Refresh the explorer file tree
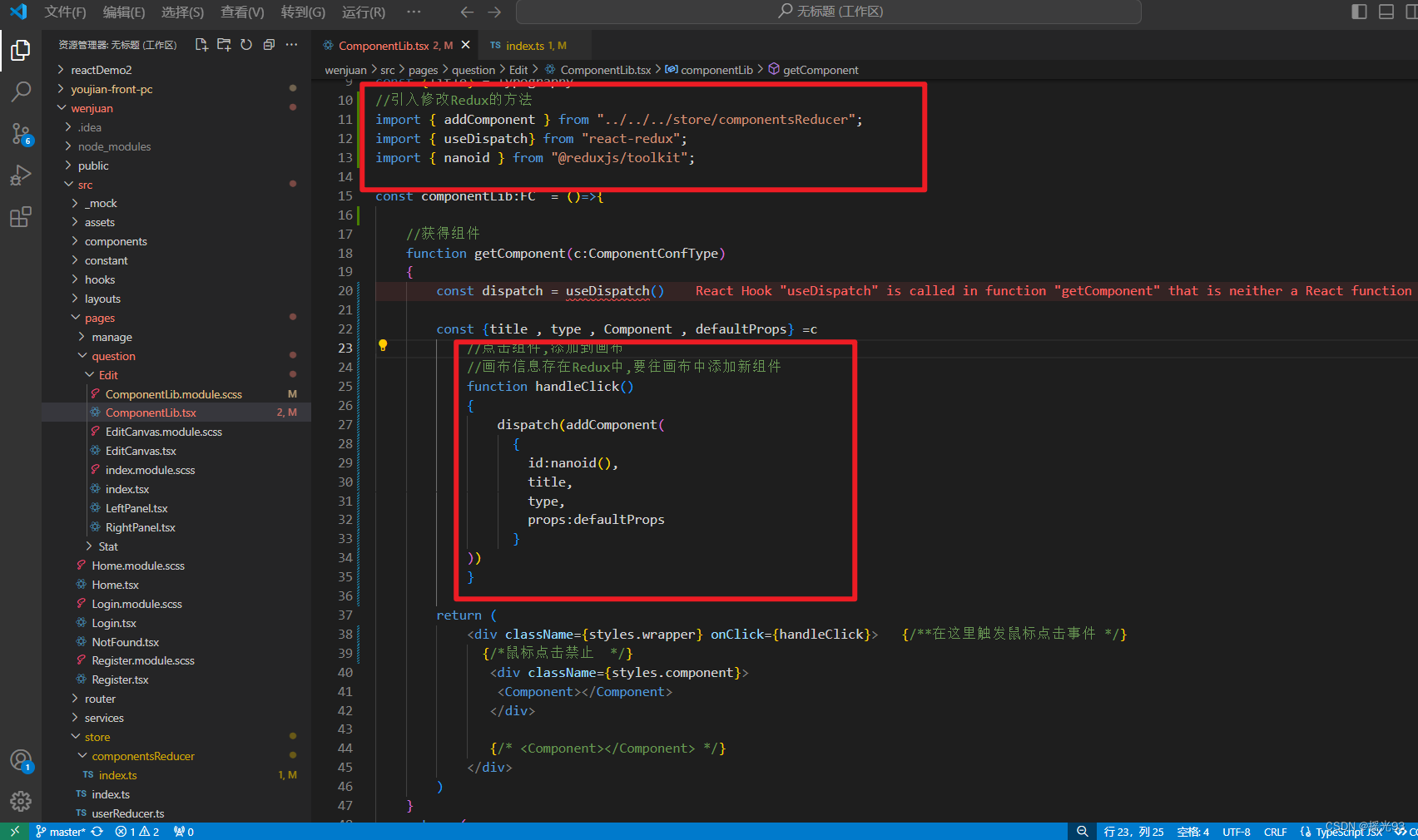Screen dimensions: 1418x840 [246, 45]
